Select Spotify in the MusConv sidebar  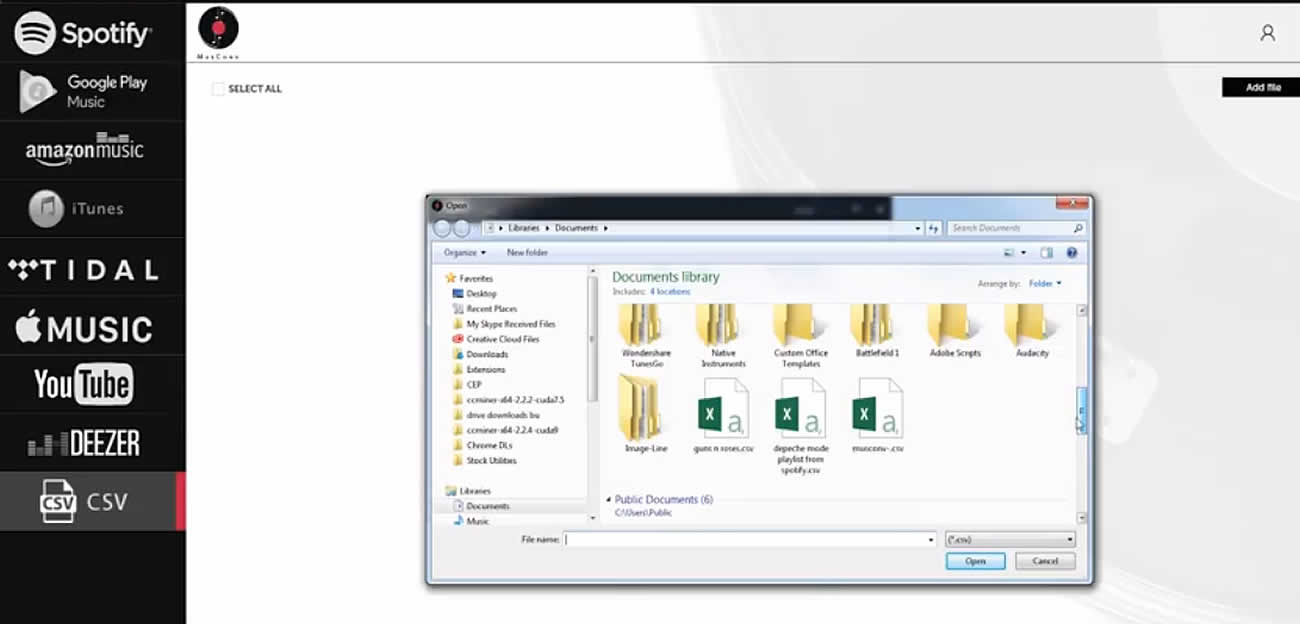pyautogui.click(x=92, y=33)
